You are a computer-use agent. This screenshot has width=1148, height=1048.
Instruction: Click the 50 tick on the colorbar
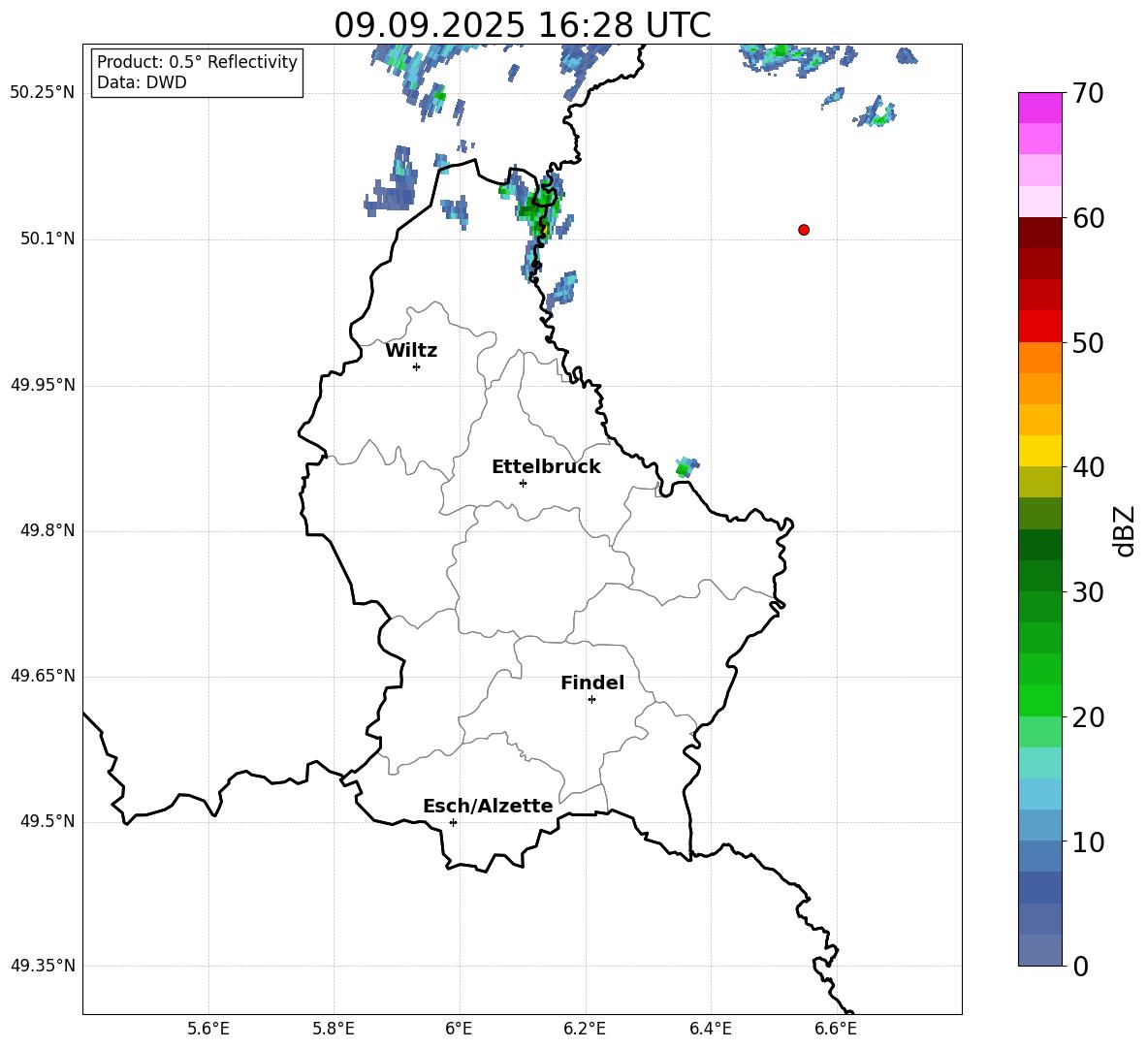click(1088, 342)
